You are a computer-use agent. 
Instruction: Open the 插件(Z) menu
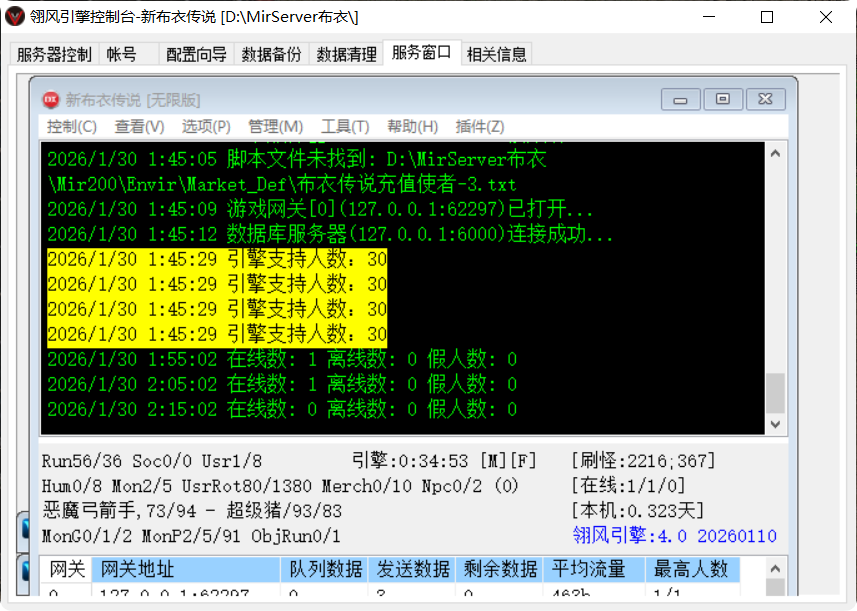[482, 126]
